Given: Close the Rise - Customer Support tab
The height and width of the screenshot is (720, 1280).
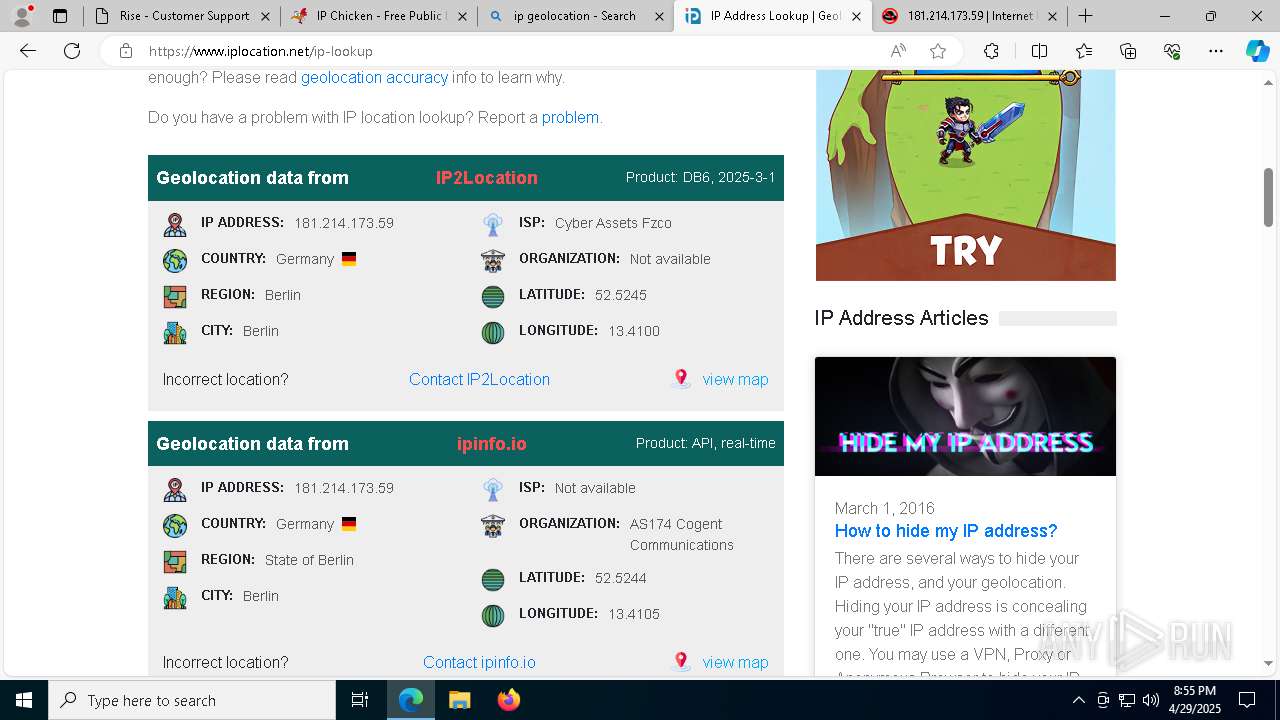Looking at the screenshot, I should (x=265, y=16).
